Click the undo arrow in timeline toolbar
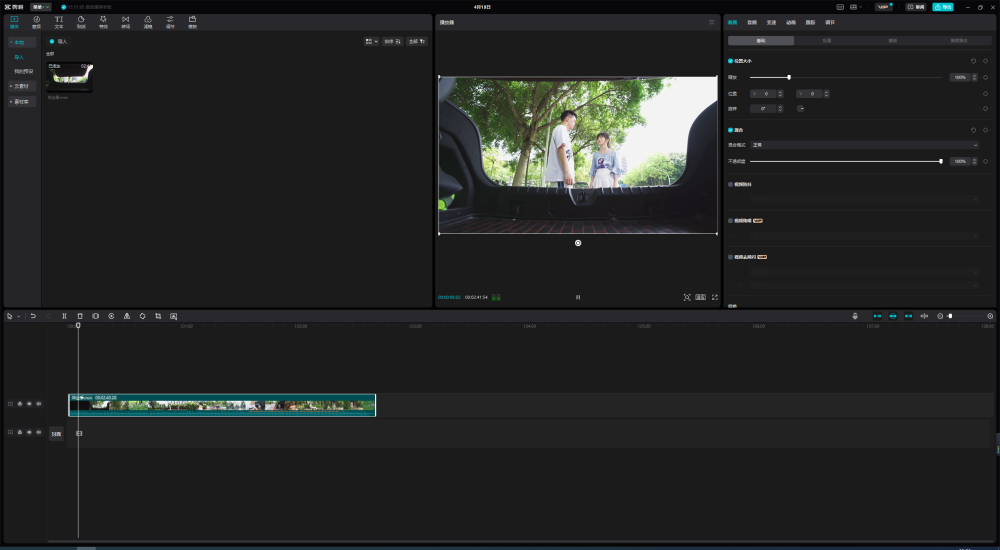The image size is (1000, 550). [33, 316]
